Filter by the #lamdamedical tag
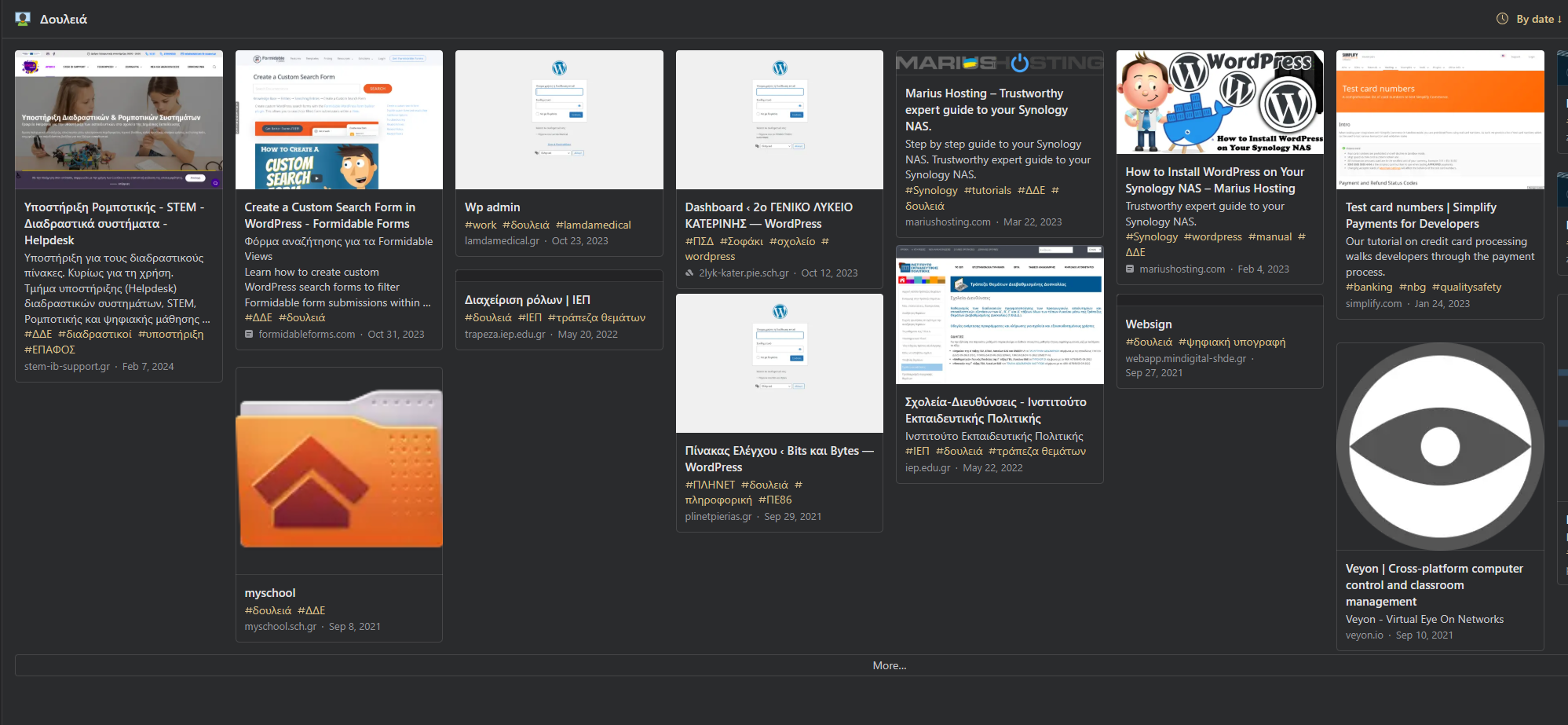The height and width of the screenshot is (725, 1568). [594, 225]
